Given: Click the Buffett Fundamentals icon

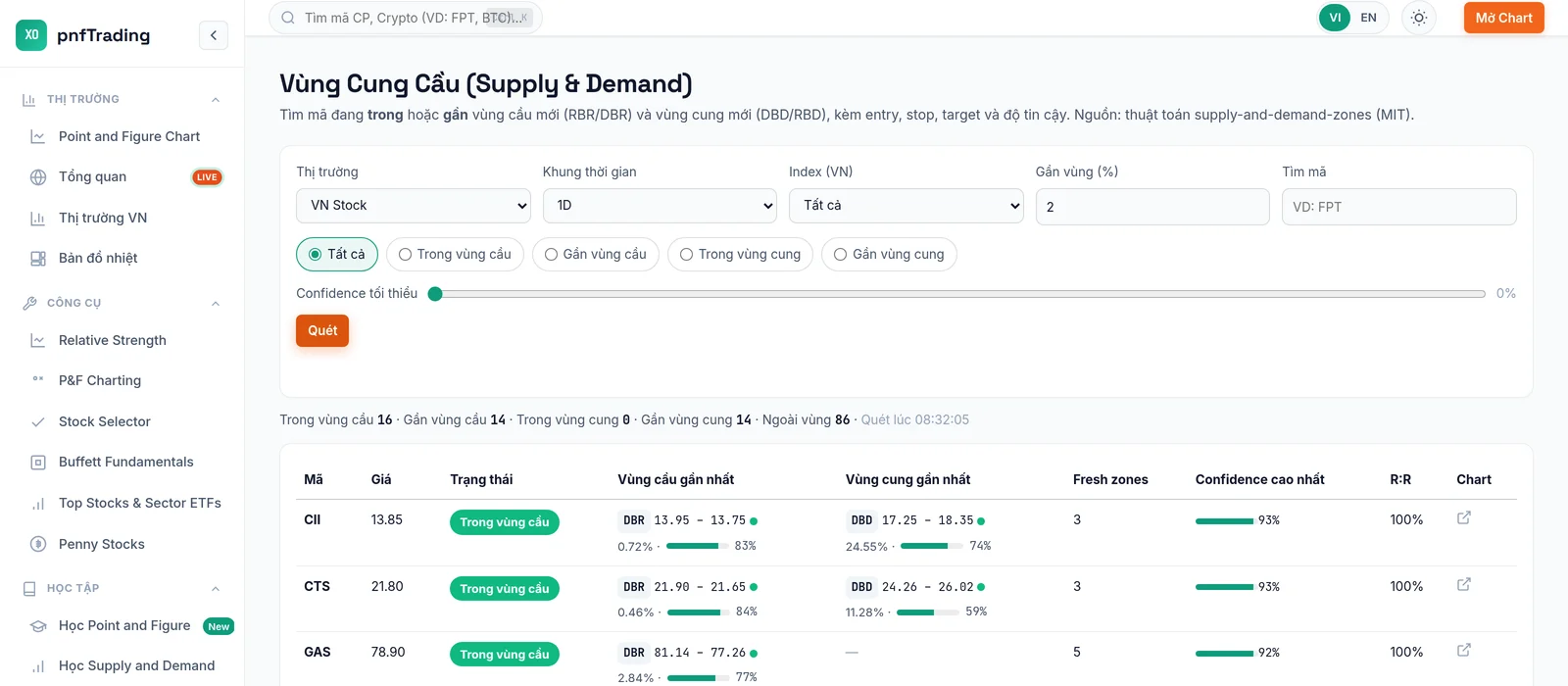Looking at the screenshot, I should (38, 463).
